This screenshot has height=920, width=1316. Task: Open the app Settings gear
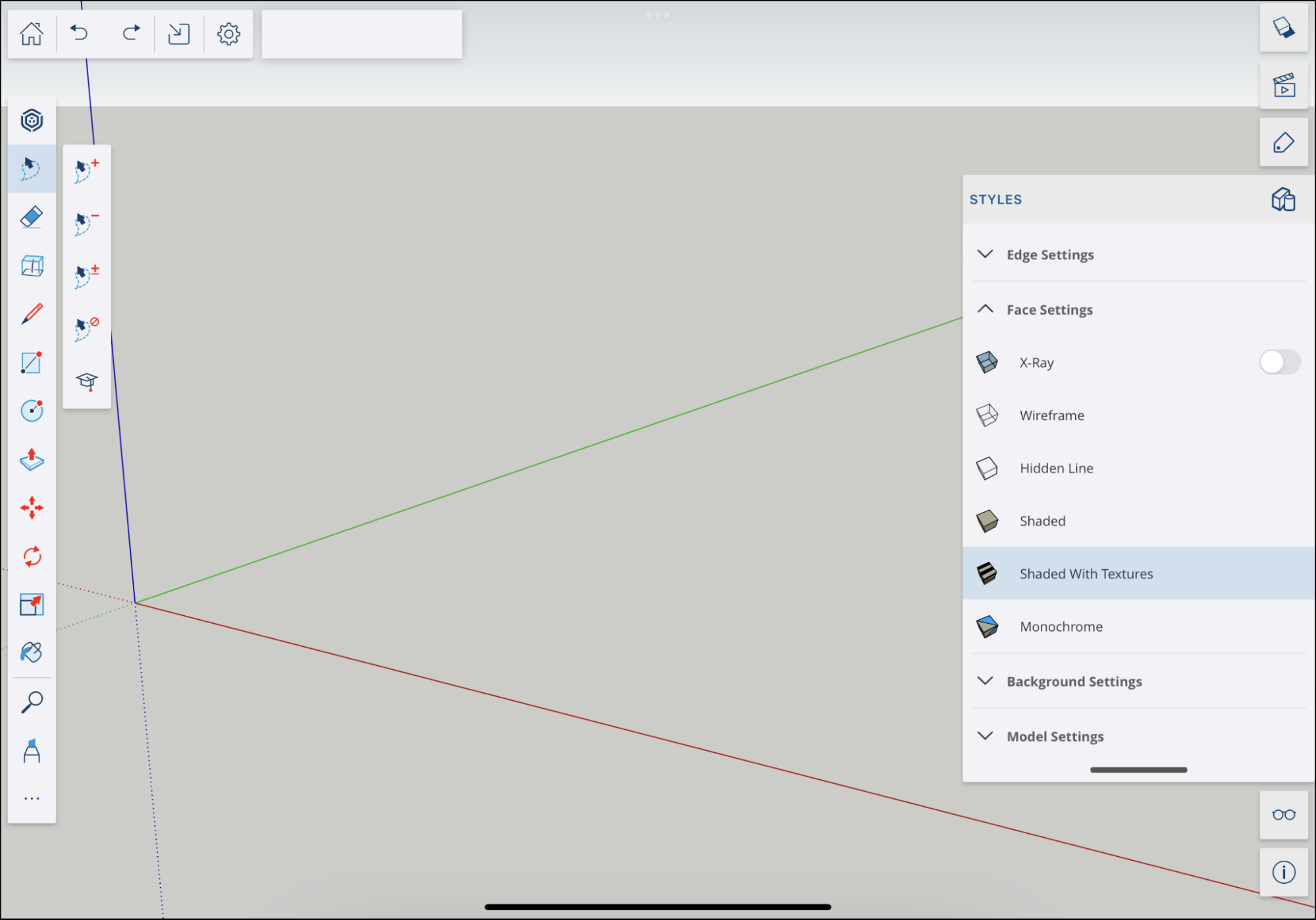tap(228, 34)
